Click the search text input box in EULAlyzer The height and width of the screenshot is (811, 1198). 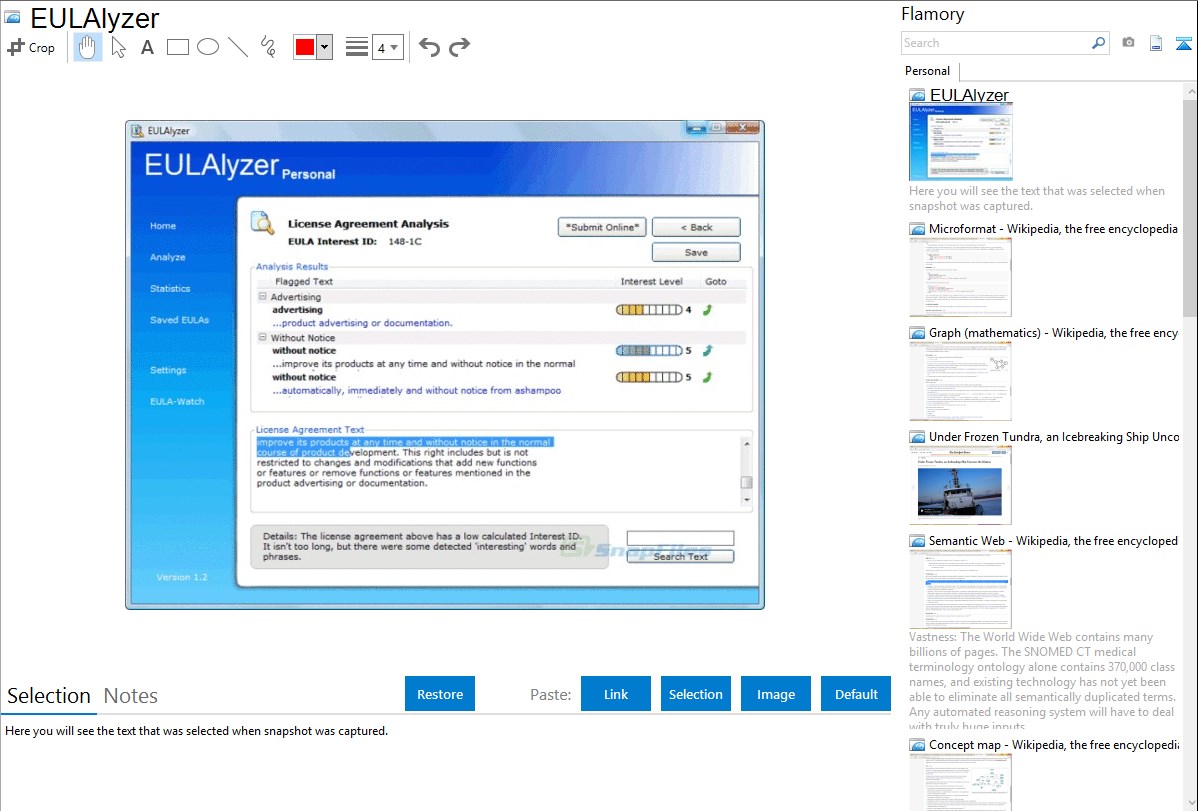(681, 538)
